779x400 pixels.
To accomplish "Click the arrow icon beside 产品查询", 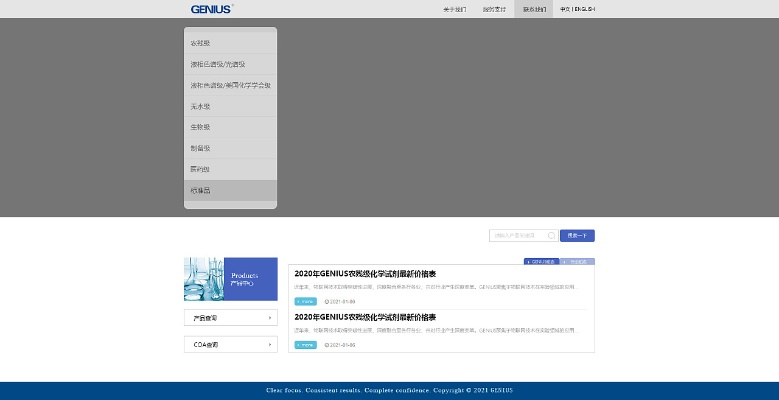I will 270,318.
